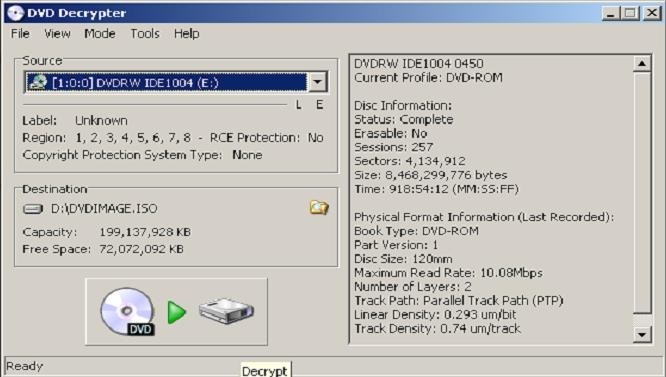This screenshot has height=377, width=666.
Task: Select the [1:0:0] DVDRW IDE1004 (E:) drive entry
Action: point(166,82)
